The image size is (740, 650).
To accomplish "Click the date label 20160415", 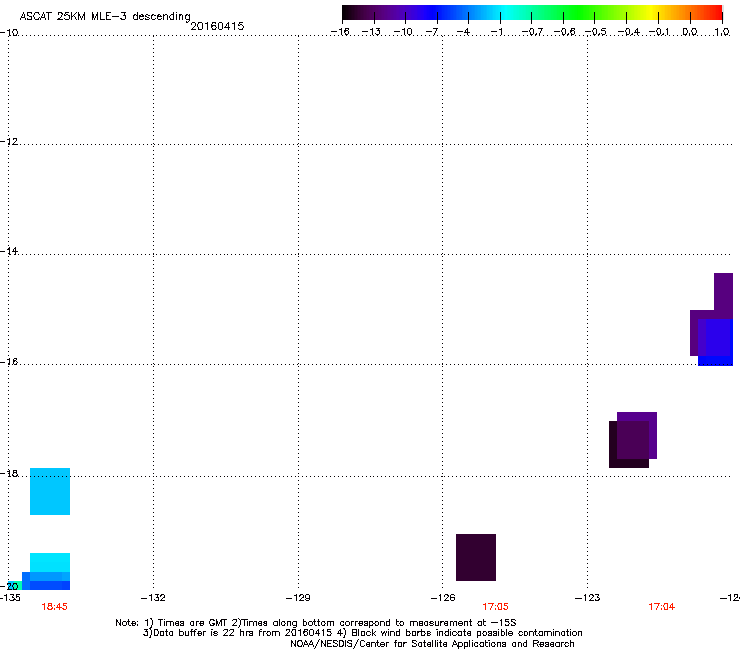I will click(x=217, y=26).
